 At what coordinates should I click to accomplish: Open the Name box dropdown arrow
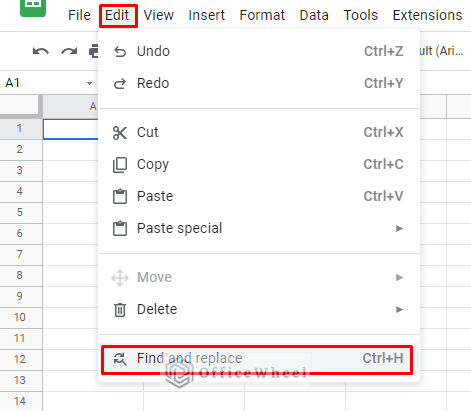tap(89, 83)
